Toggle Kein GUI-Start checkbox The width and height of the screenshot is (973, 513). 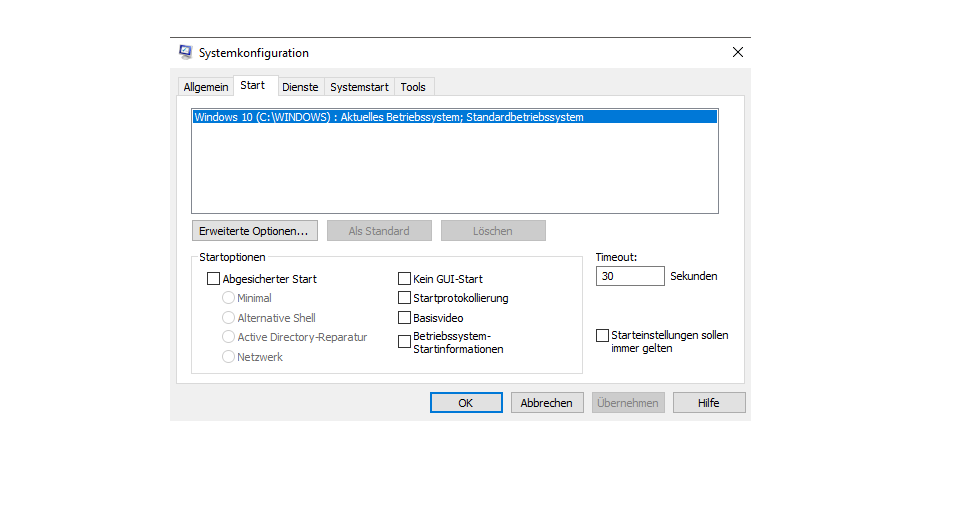(x=404, y=279)
